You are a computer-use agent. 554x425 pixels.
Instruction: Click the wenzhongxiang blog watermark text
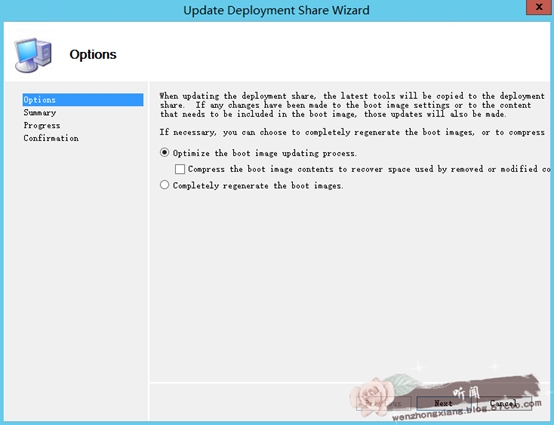pos(466,410)
